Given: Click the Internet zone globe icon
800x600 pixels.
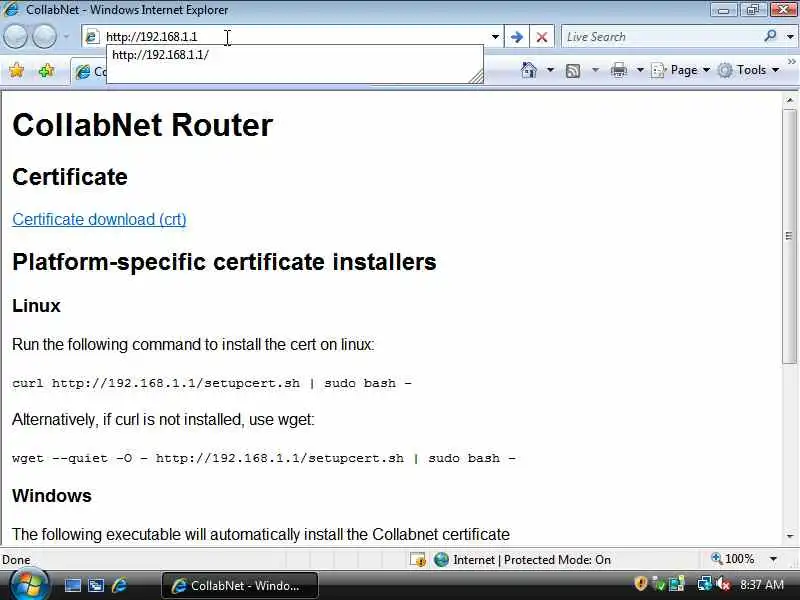Looking at the screenshot, I should tap(441, 560).
